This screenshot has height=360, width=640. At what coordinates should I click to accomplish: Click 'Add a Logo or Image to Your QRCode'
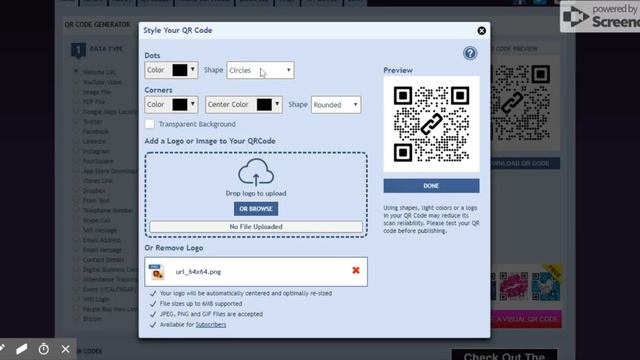pos(210,141)
